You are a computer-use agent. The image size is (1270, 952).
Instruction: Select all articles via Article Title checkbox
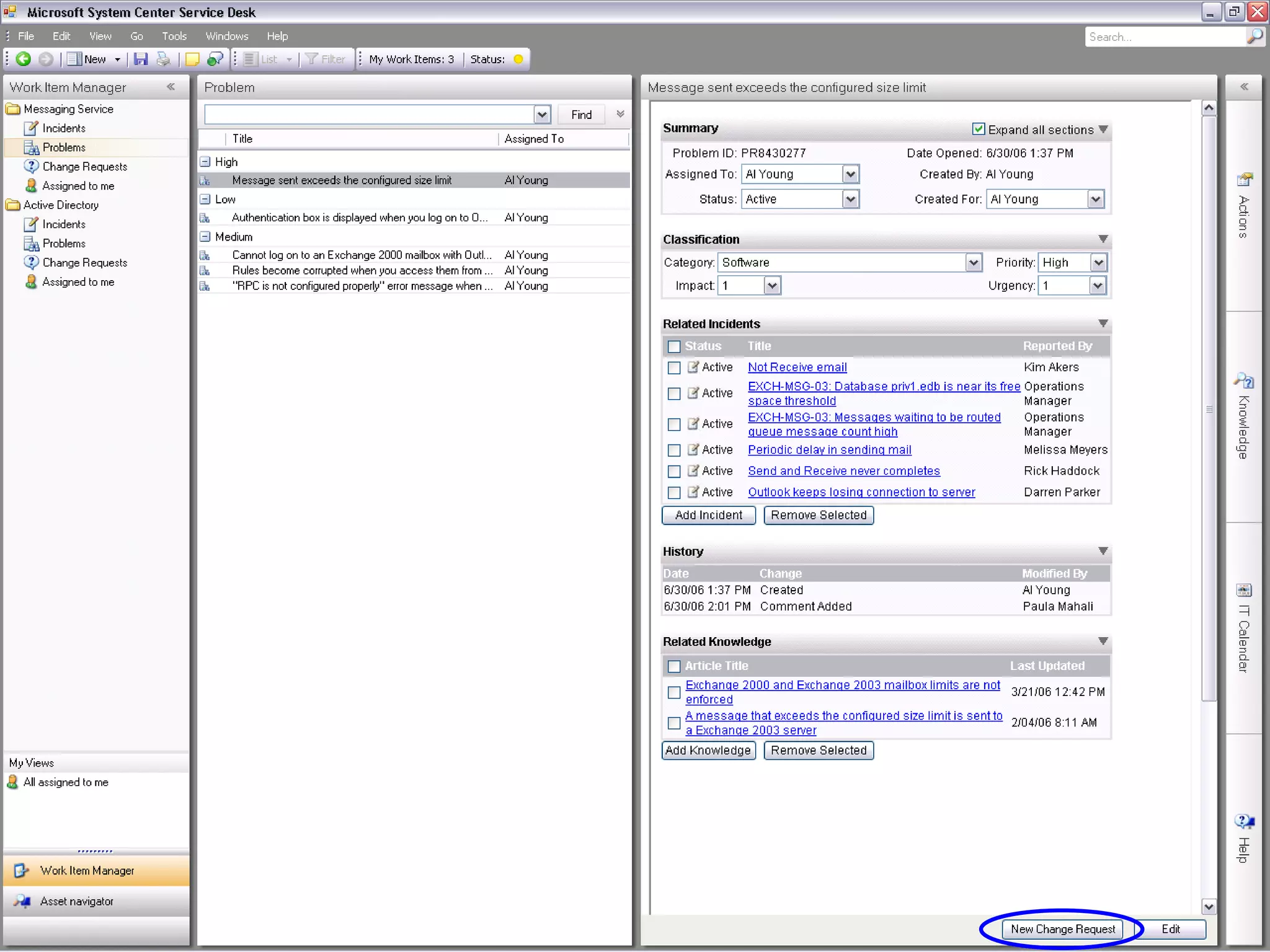tap(674, 666)
